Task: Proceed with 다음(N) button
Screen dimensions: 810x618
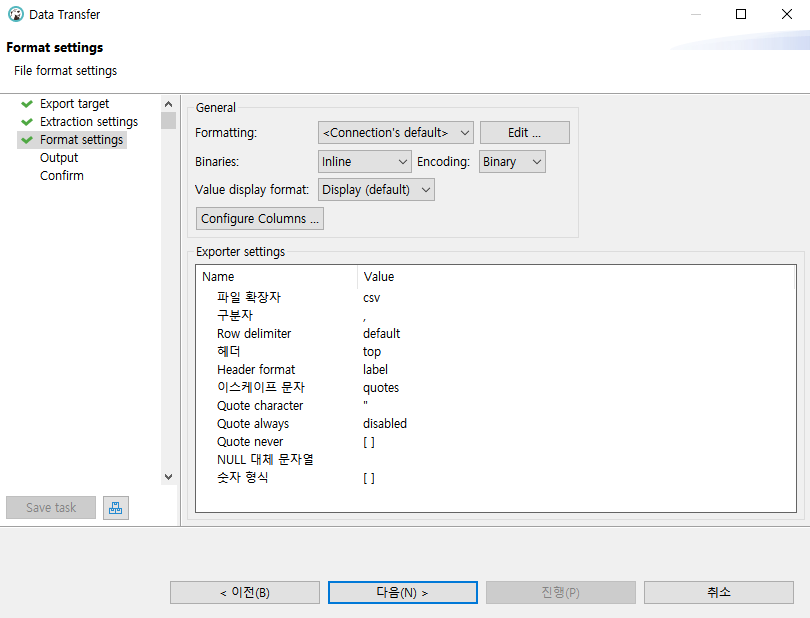Action: click(403, 593)
